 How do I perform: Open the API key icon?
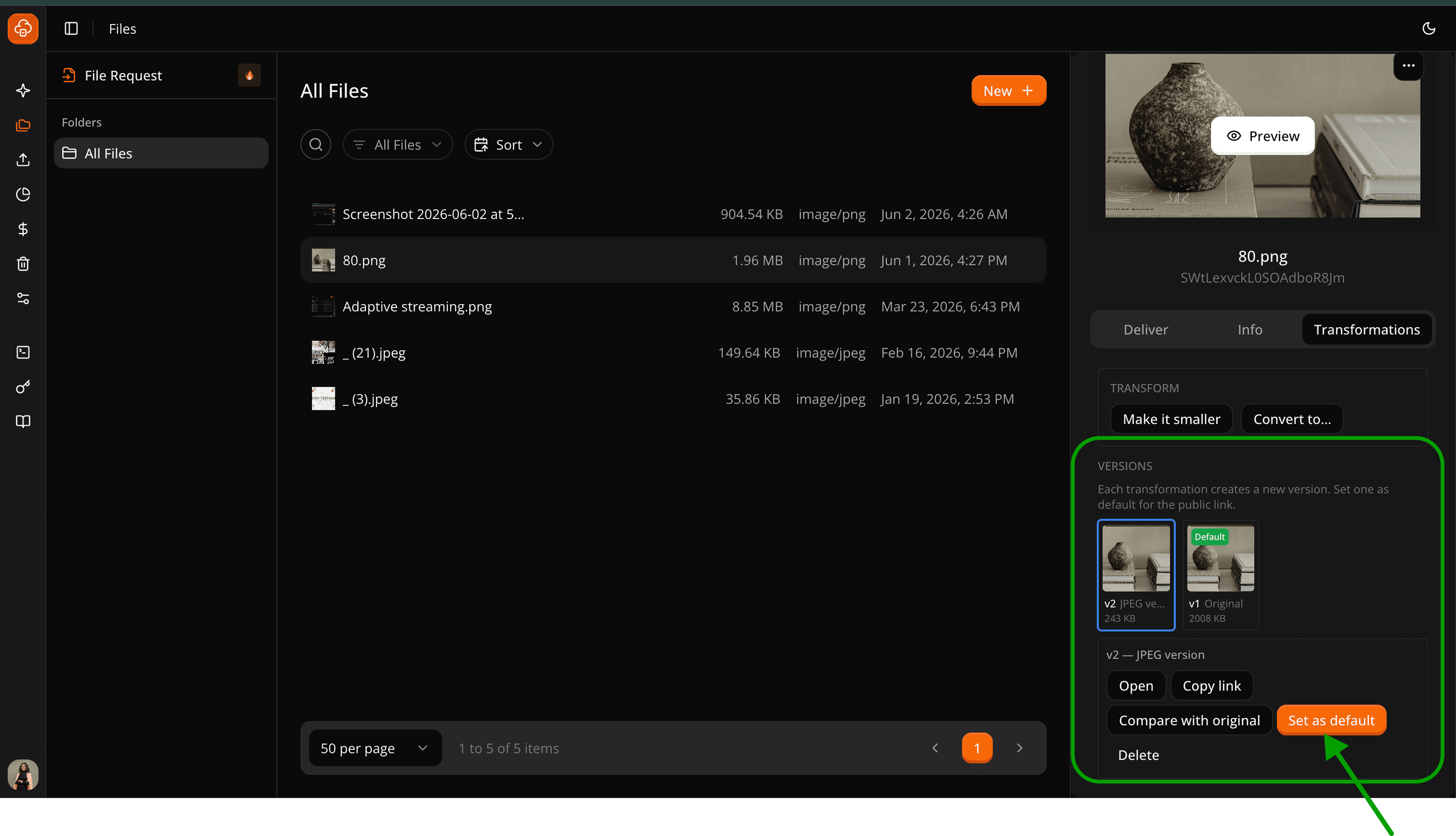[x=23, y=387]
